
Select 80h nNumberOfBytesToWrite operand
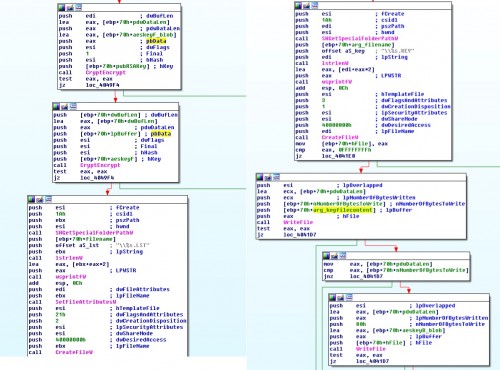(361, 324)
